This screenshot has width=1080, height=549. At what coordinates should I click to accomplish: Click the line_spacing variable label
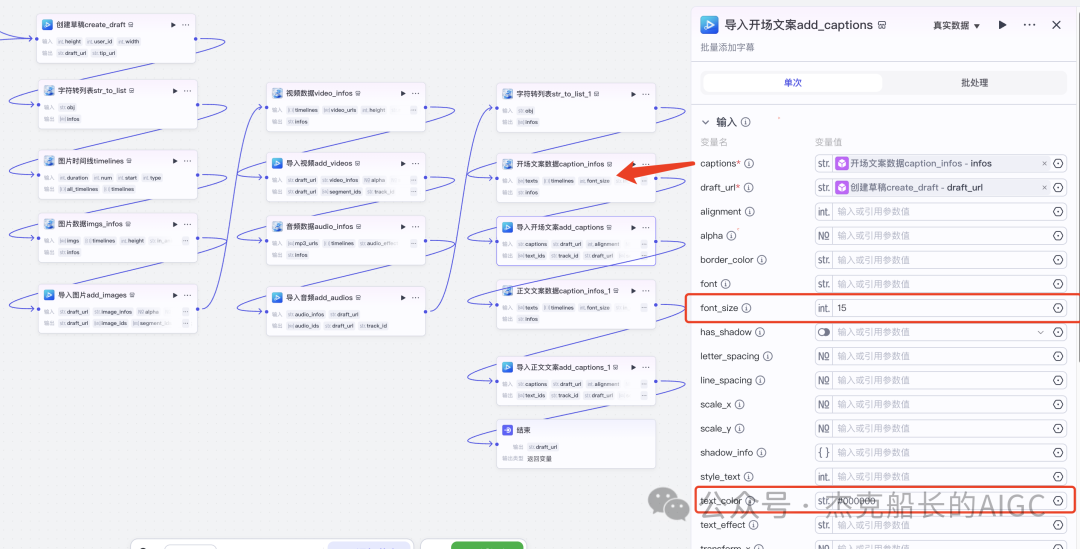click(x=726, y=381)
